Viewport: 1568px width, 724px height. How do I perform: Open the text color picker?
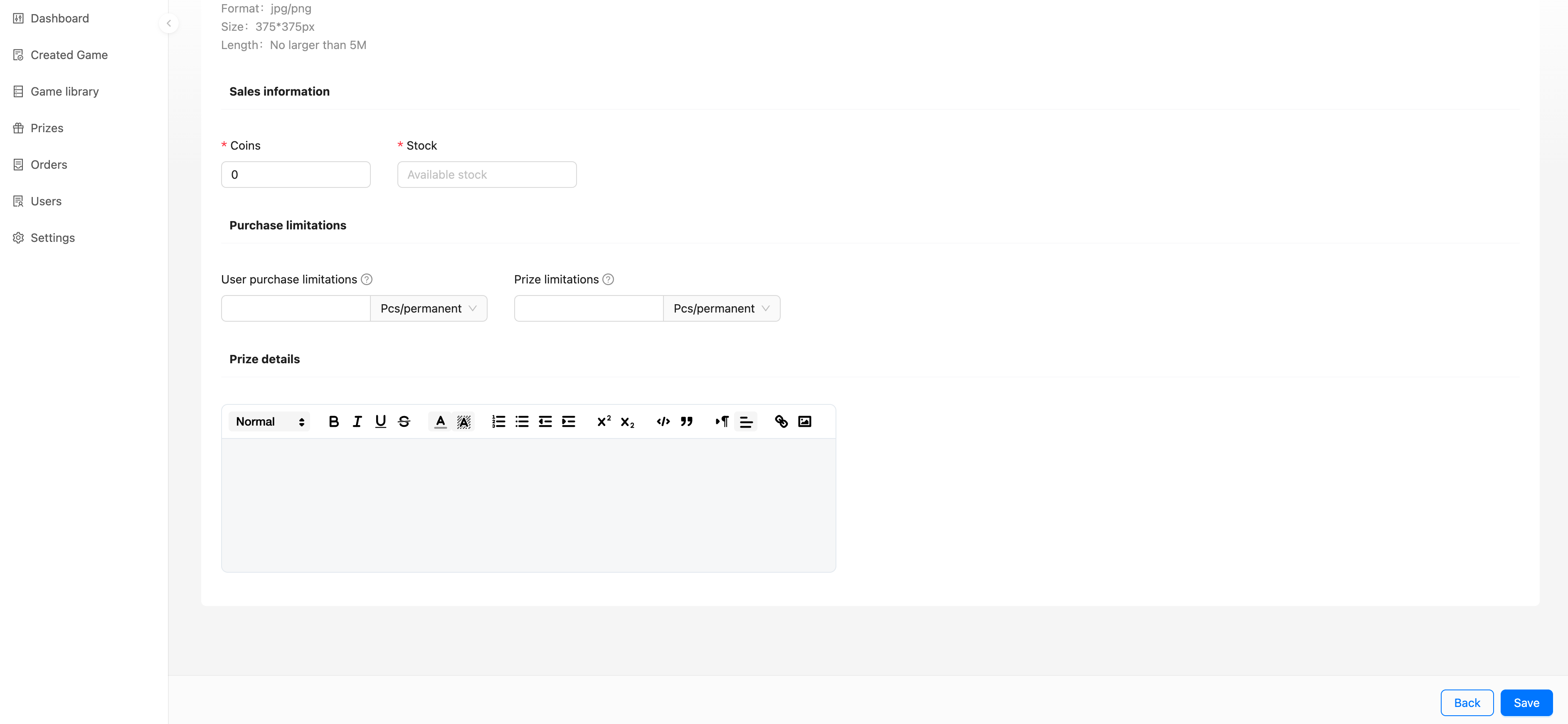pos(440,421)
